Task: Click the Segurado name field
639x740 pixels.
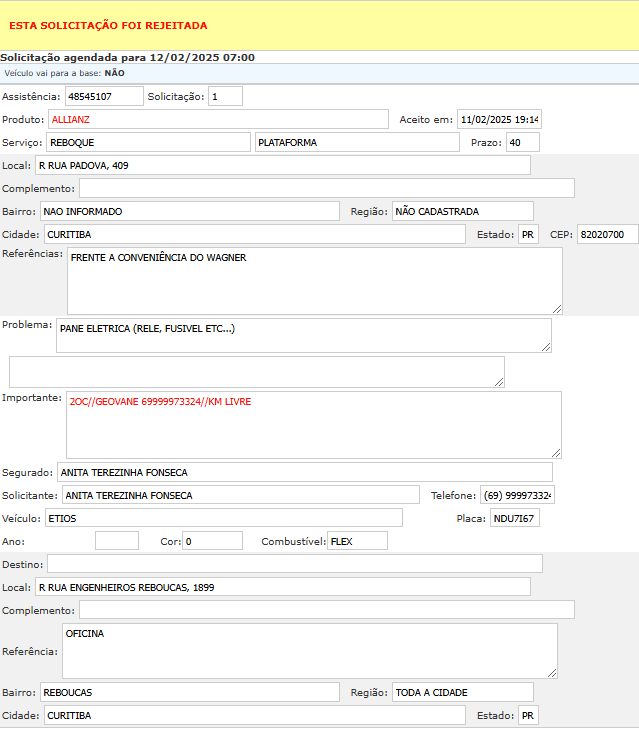Action: point(304,472)
